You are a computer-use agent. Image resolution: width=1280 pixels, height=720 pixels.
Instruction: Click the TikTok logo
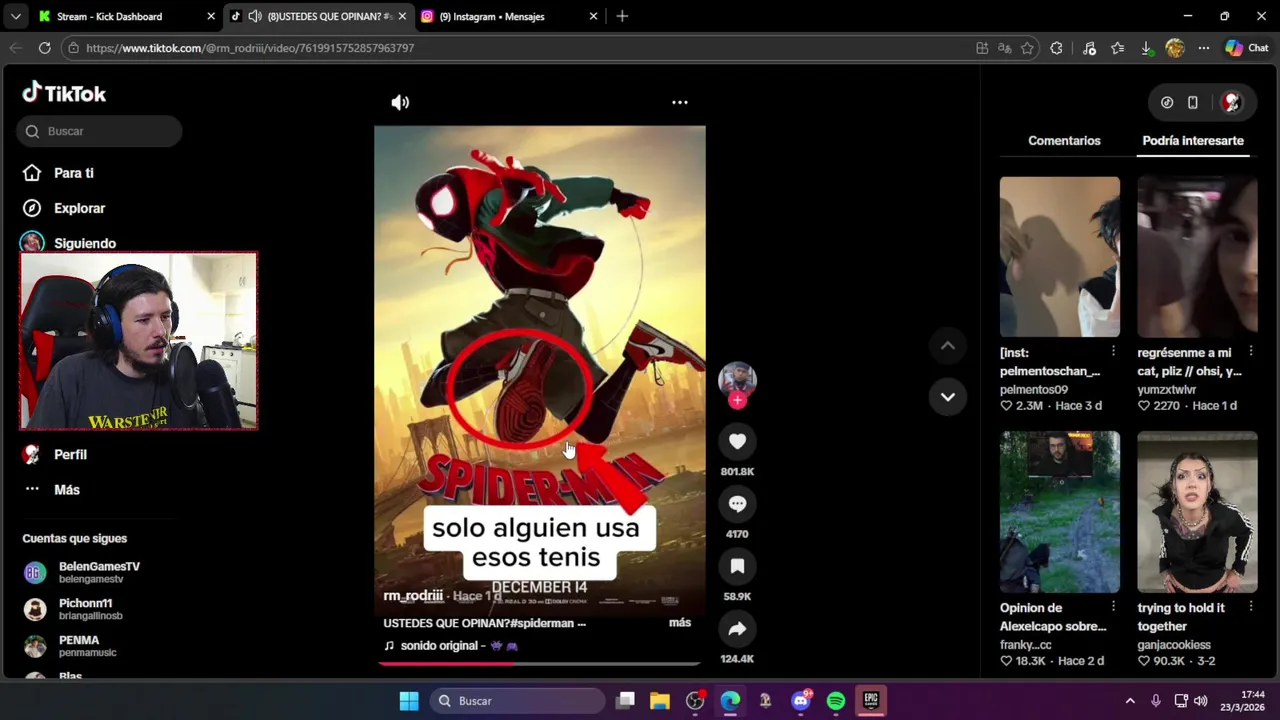click(64, 93)
